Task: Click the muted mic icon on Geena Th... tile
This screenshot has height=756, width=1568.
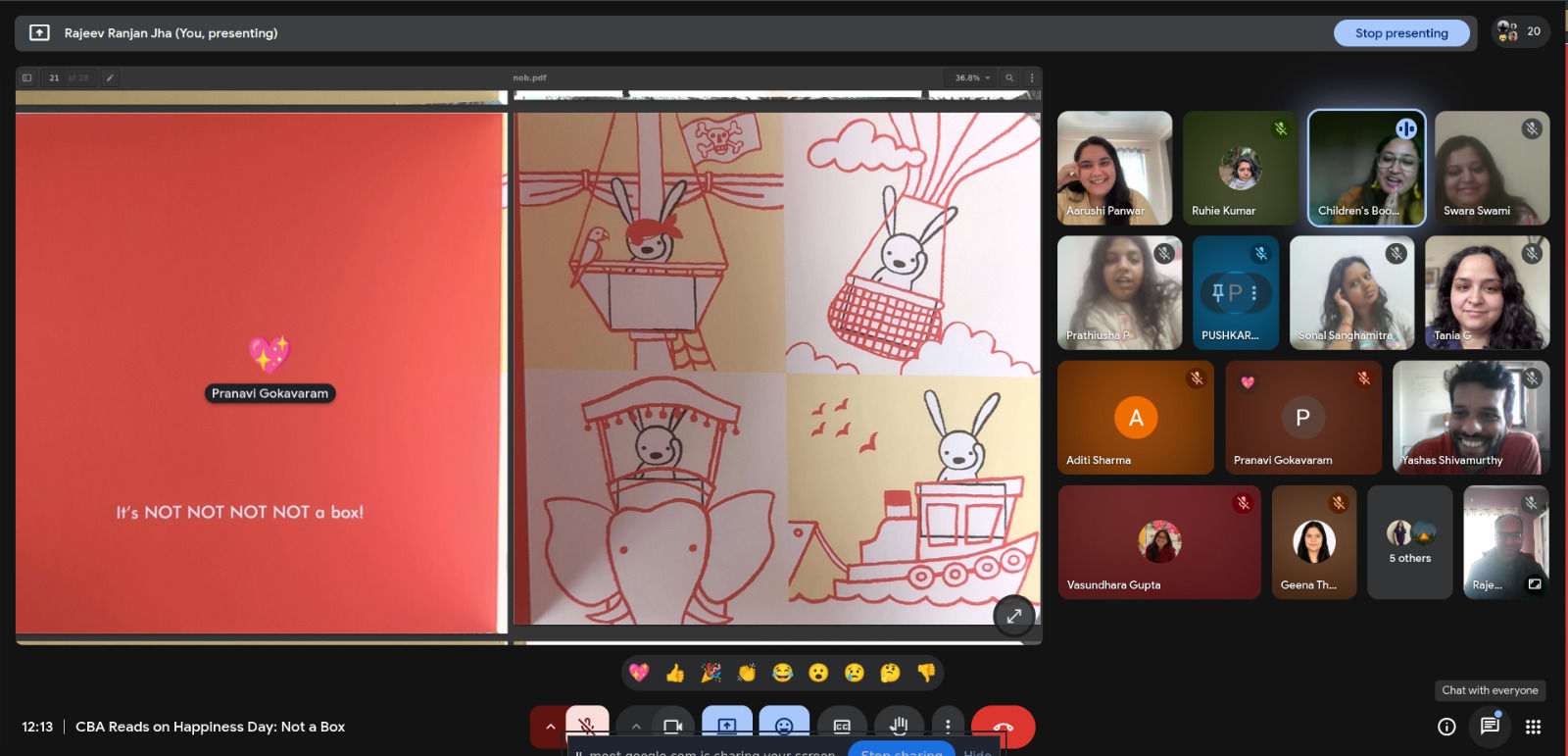Action: [x=1339, y=503]
